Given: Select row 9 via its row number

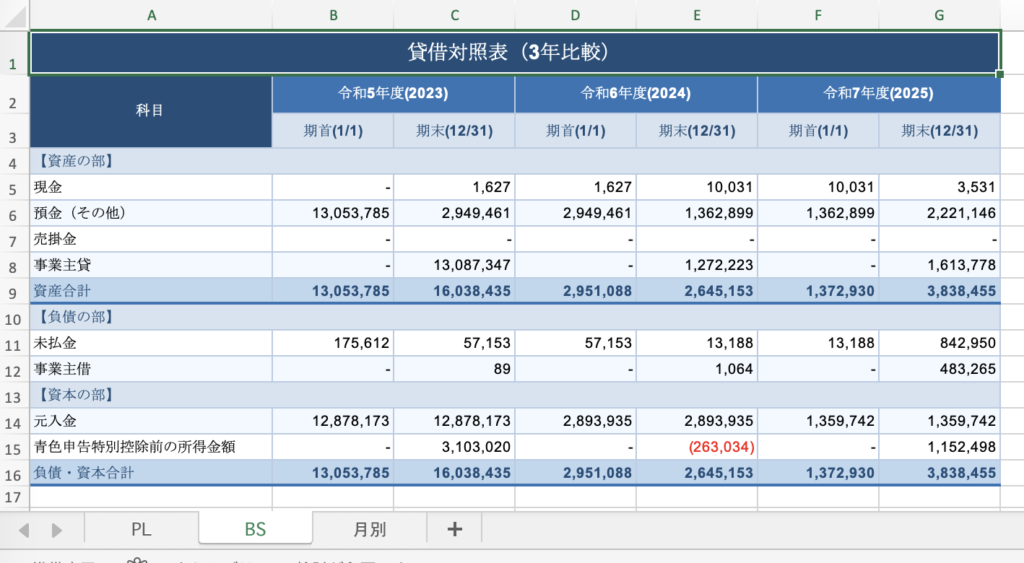Looking at the screenshot, I should coord(13,291).
